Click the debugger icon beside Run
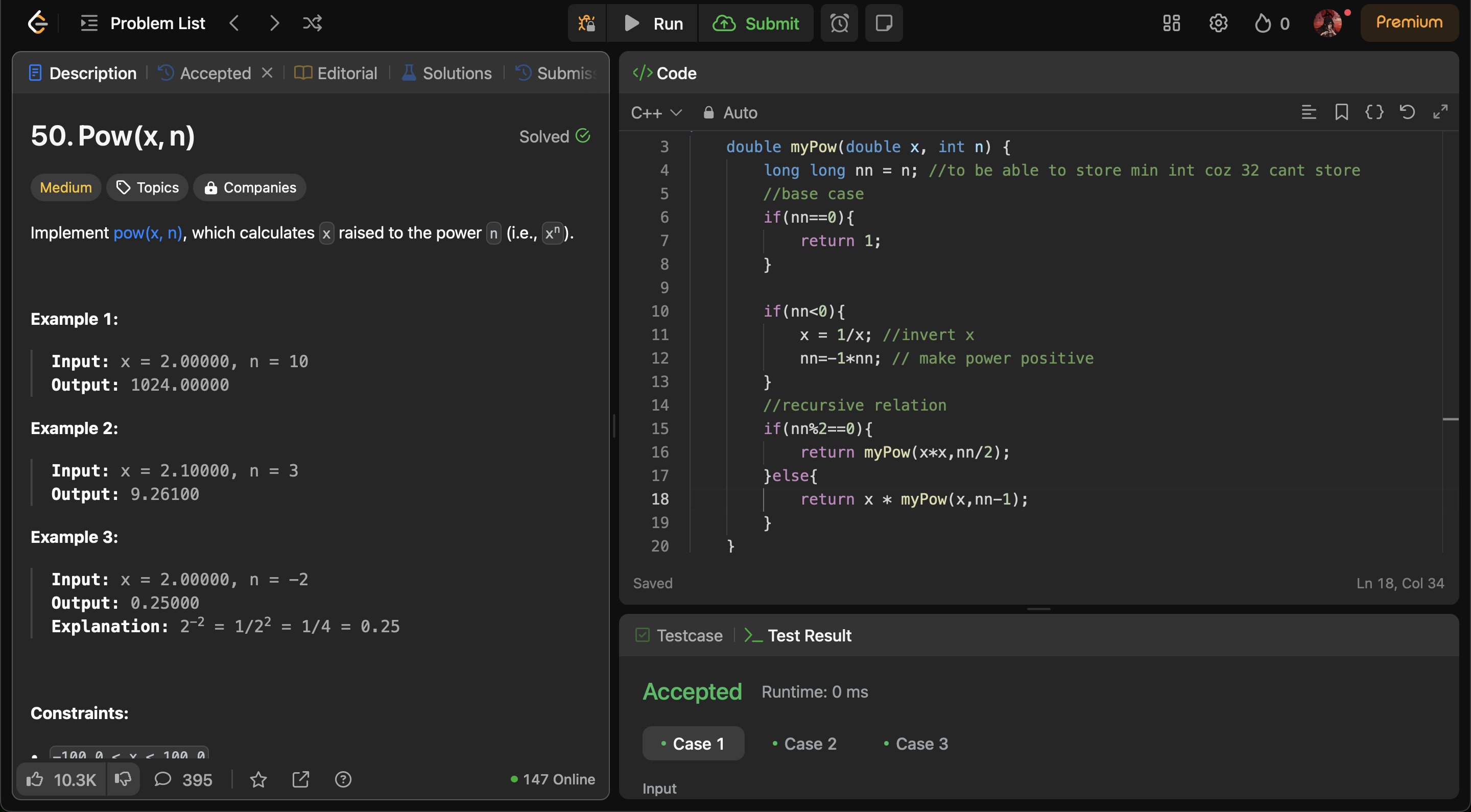Screen dimensions: 1471x812 [x=586, y=23]
